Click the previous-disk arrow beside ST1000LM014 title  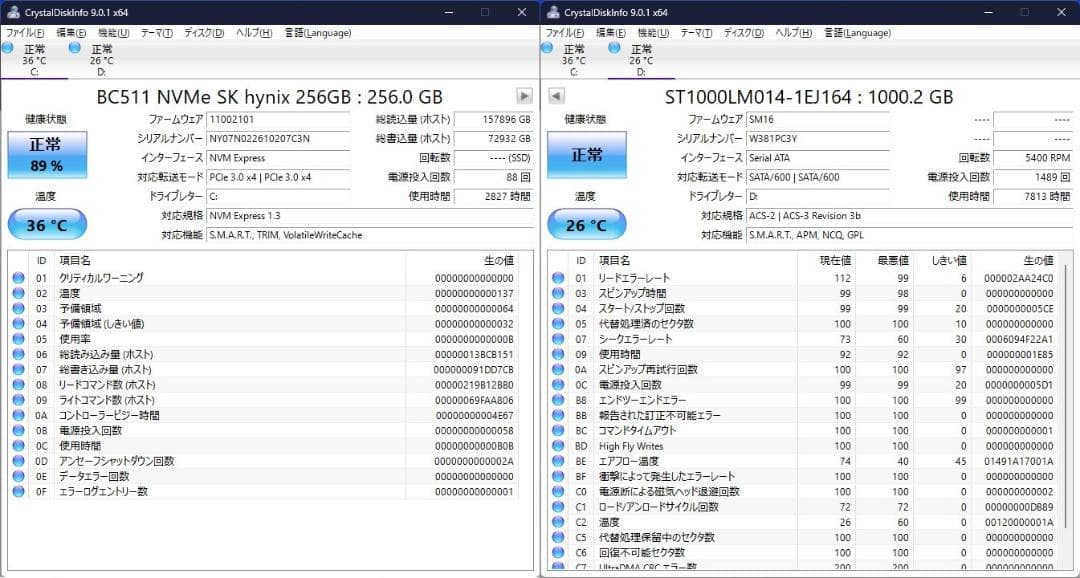pos(556,96)
